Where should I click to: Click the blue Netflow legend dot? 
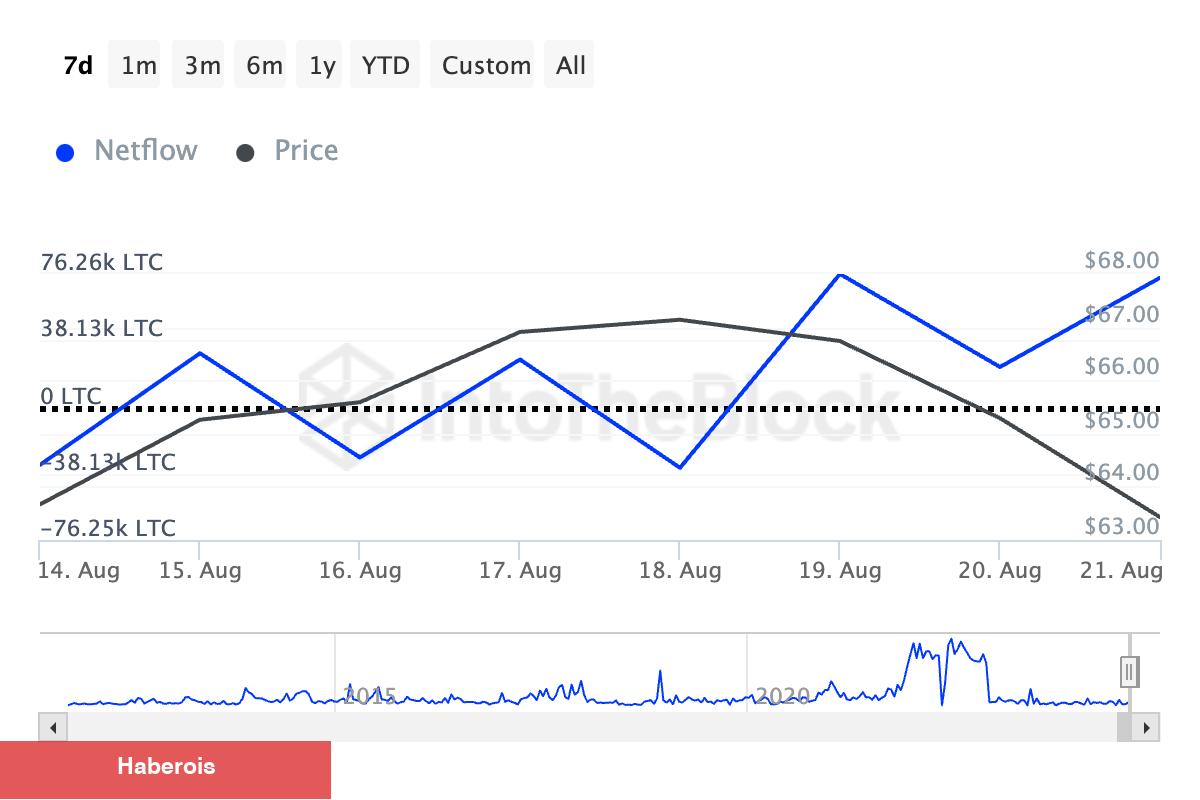tap(66, 153)
